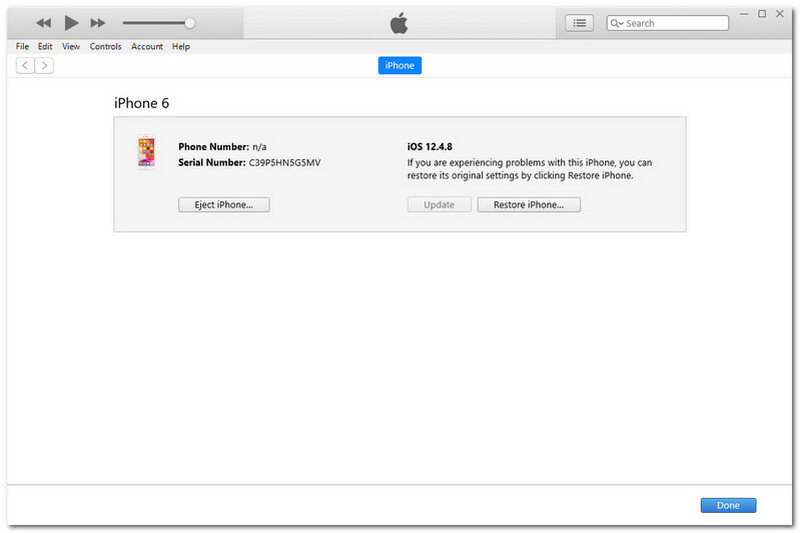Open the Edit menu
Viewport: 800px width, 533px height.
point(45,46)
